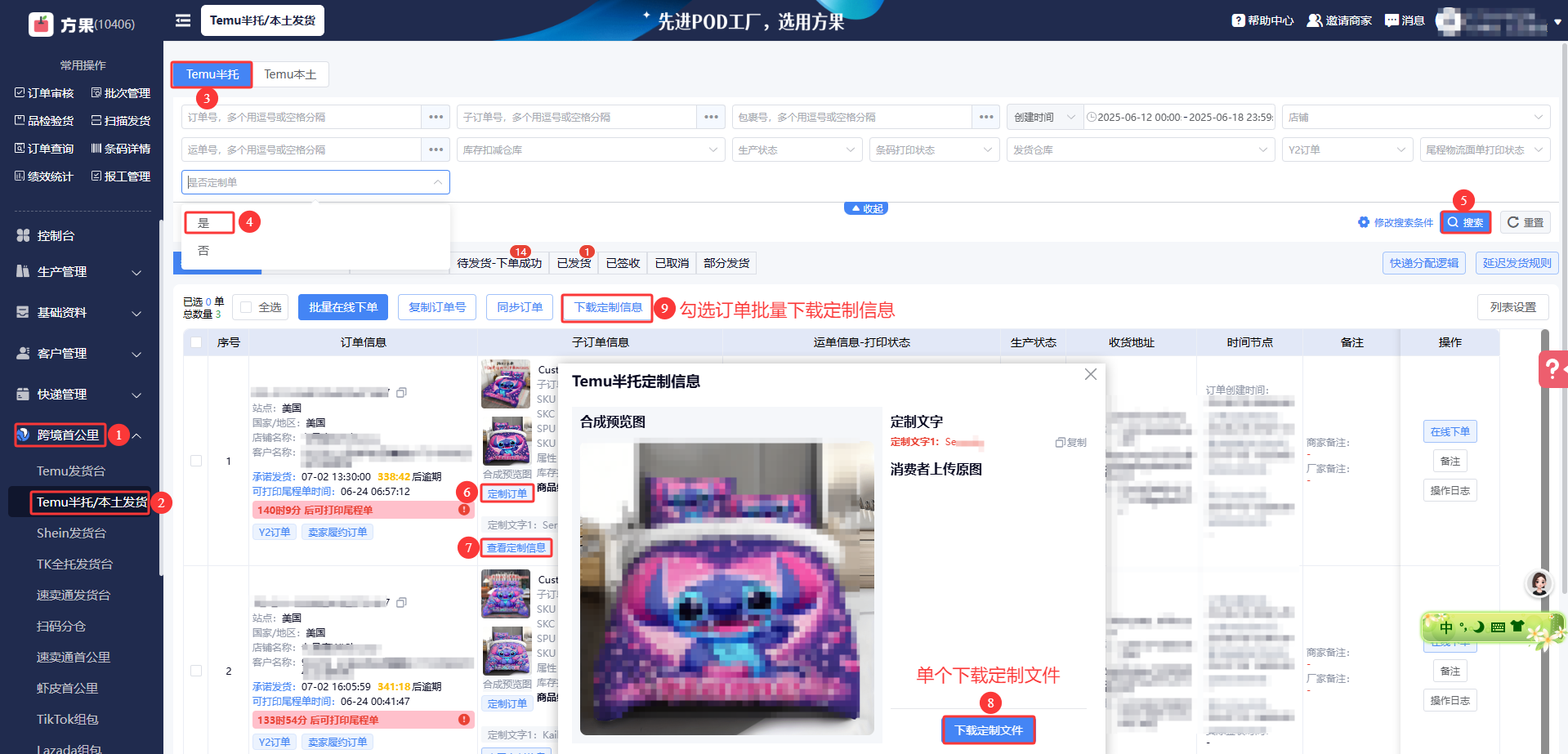This screenshot has width=1568, height=754.
Task: Open the 消息 messages icon
Action: pos(1405,20)
